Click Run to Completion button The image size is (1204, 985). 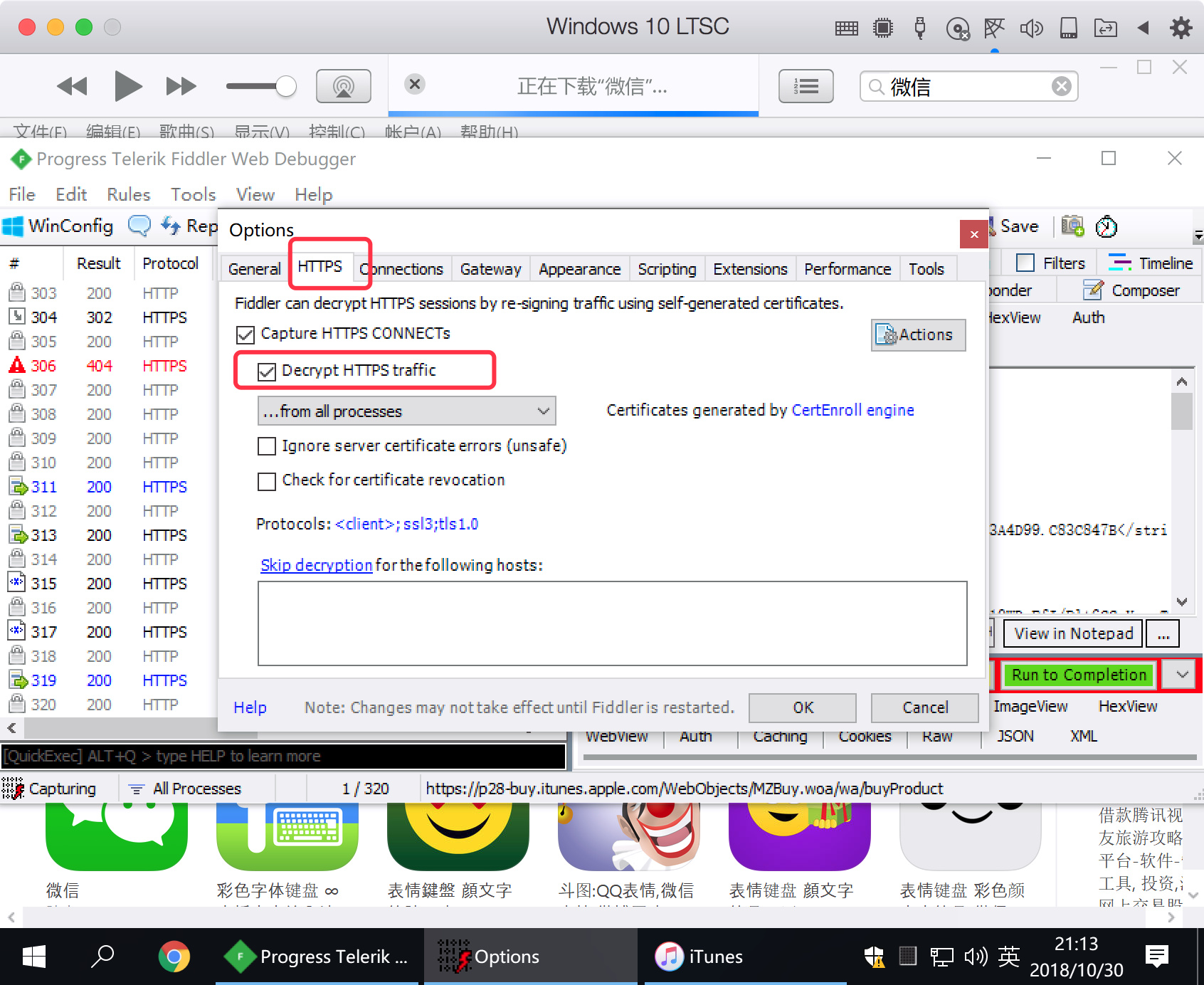(1079, 675)
